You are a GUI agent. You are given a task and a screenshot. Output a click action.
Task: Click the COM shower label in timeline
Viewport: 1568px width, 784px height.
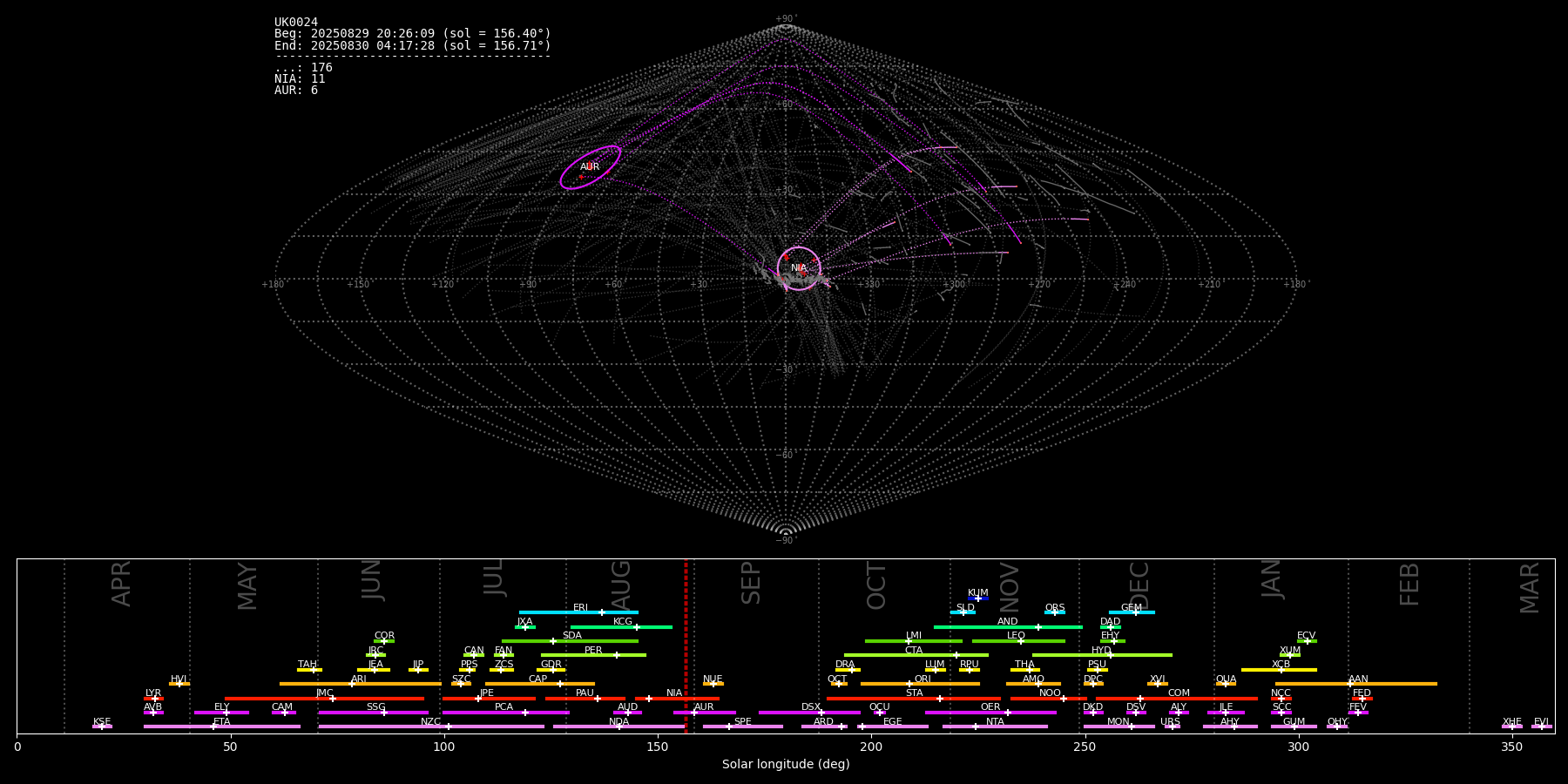point(1179,693)
